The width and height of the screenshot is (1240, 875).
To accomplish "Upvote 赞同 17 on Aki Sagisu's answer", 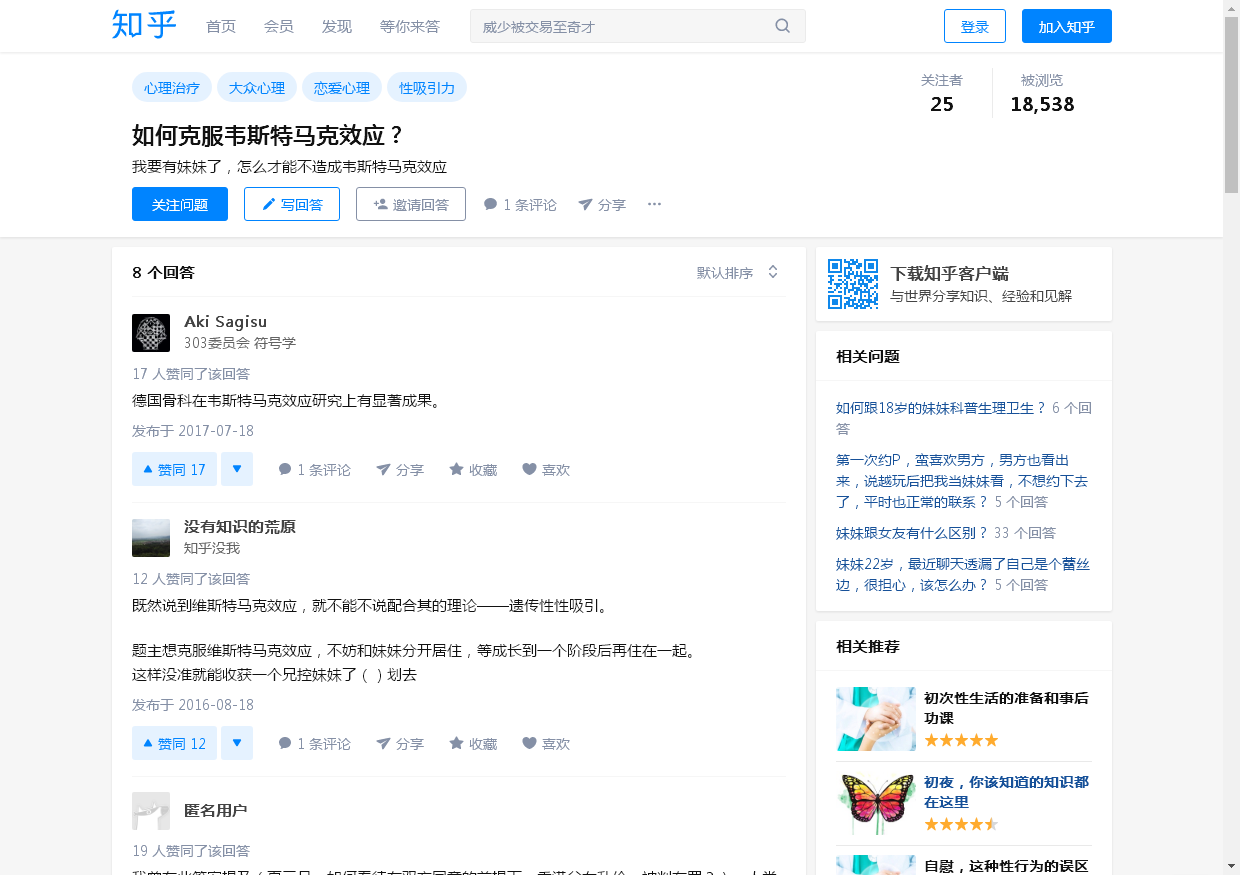I will (174, 469).
